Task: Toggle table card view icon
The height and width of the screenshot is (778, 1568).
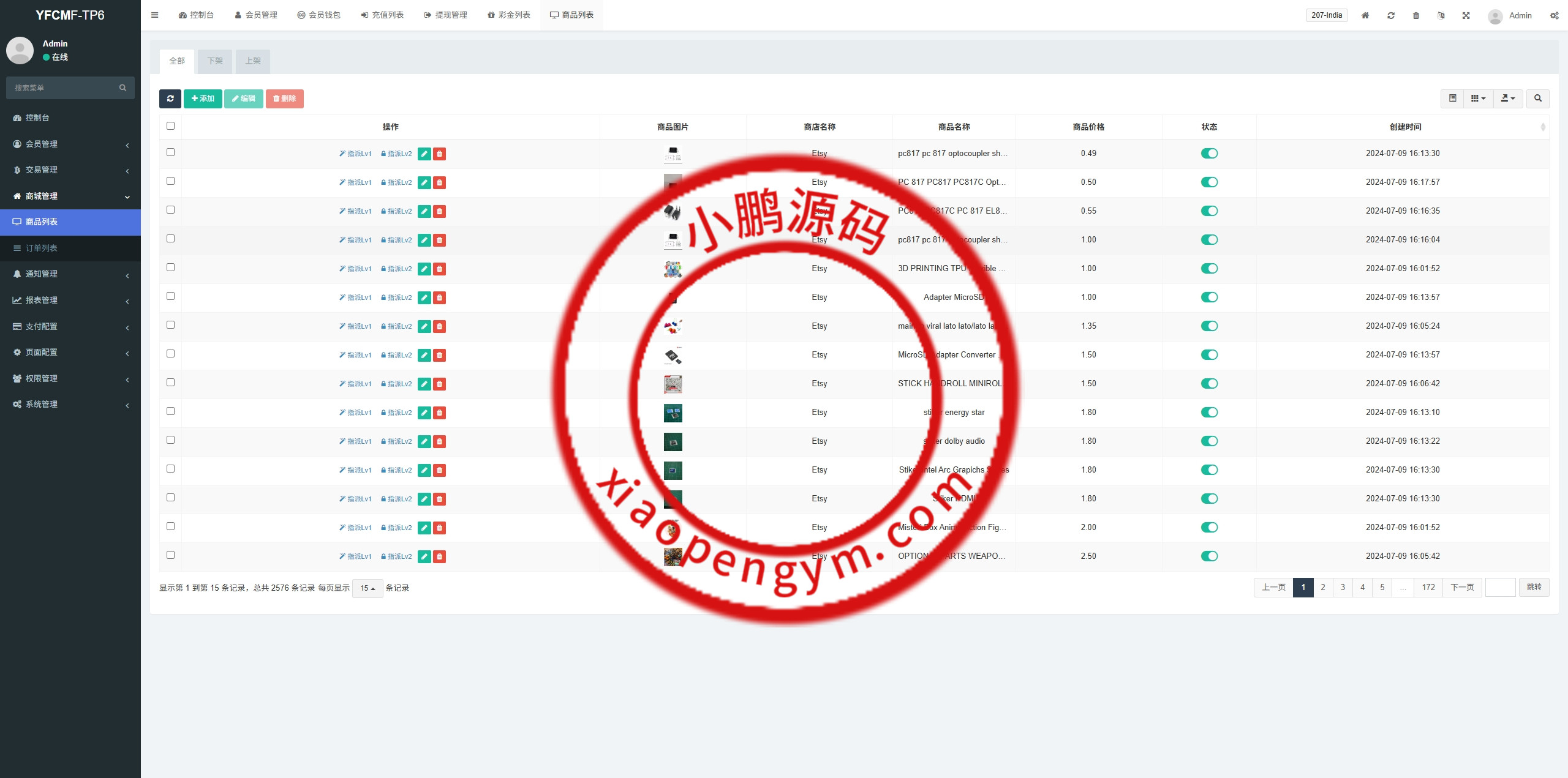Action: point(1452,99)
